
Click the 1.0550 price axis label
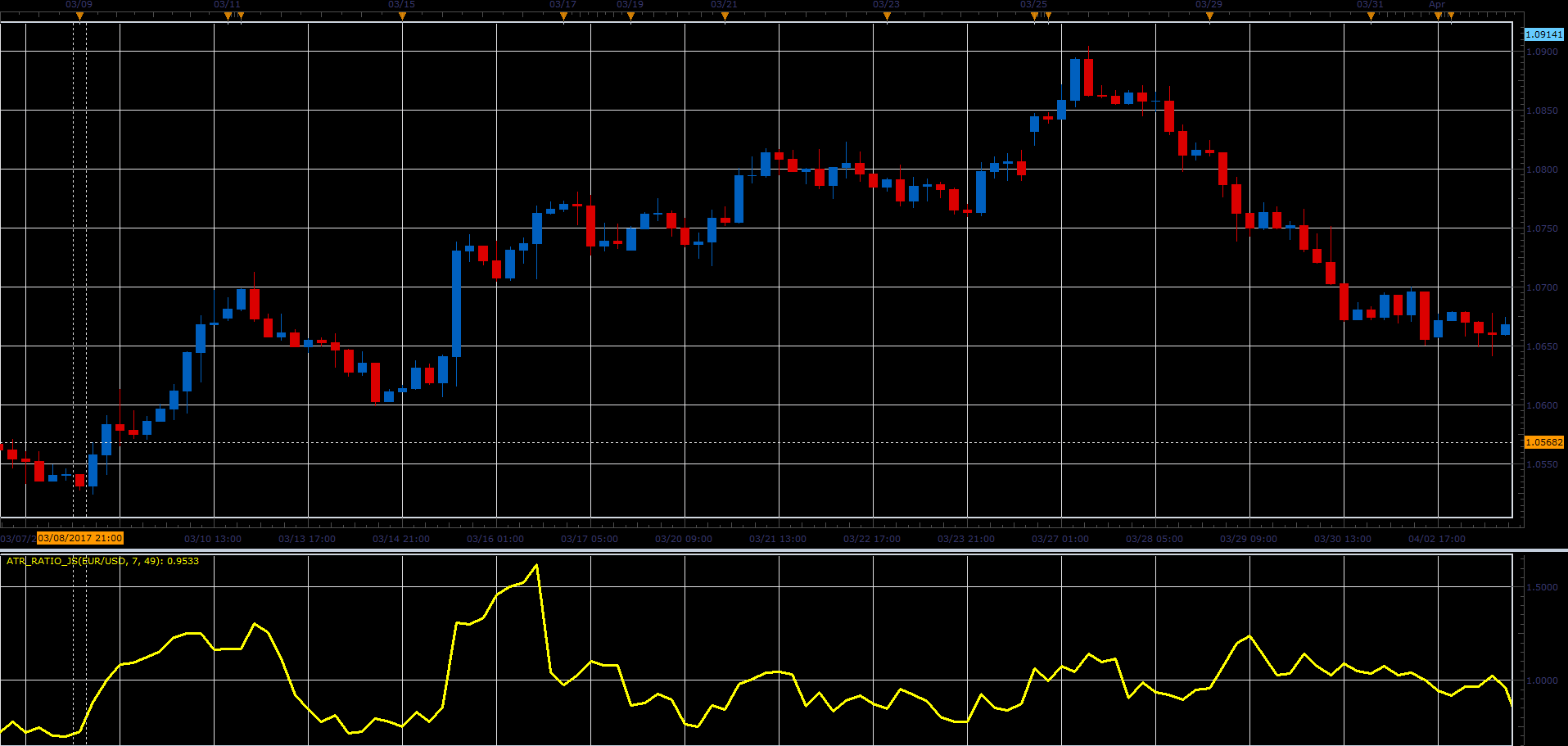[x=1543, y=464]
